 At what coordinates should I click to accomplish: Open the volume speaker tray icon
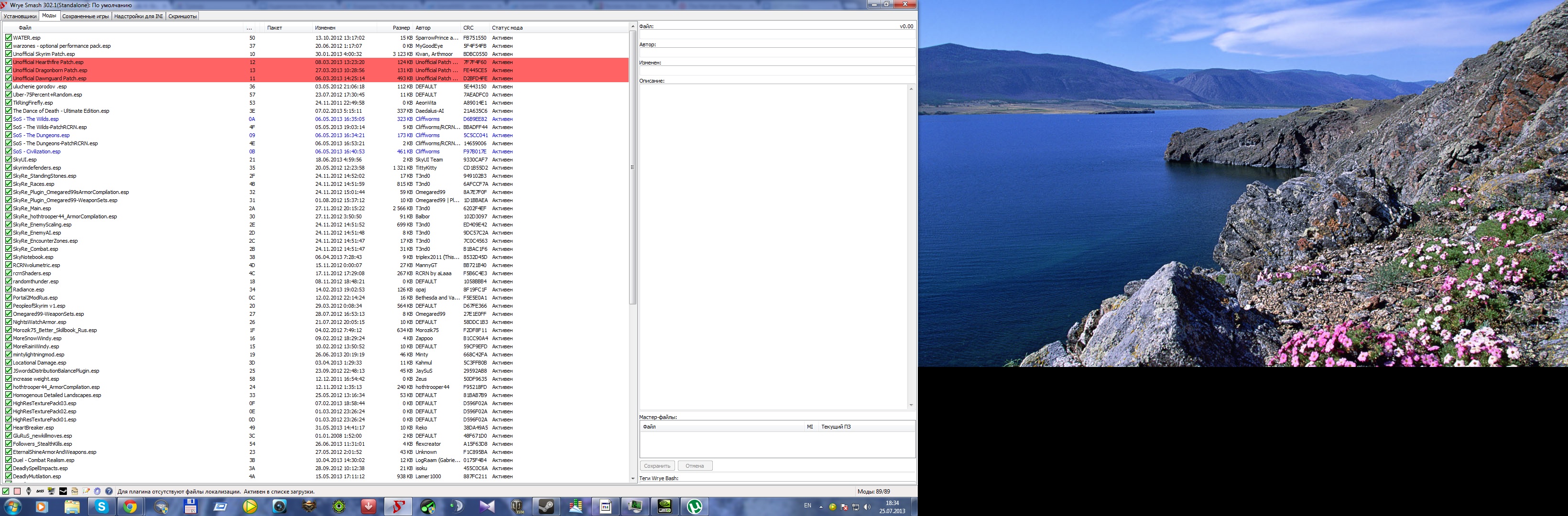(x=867, y=507)
